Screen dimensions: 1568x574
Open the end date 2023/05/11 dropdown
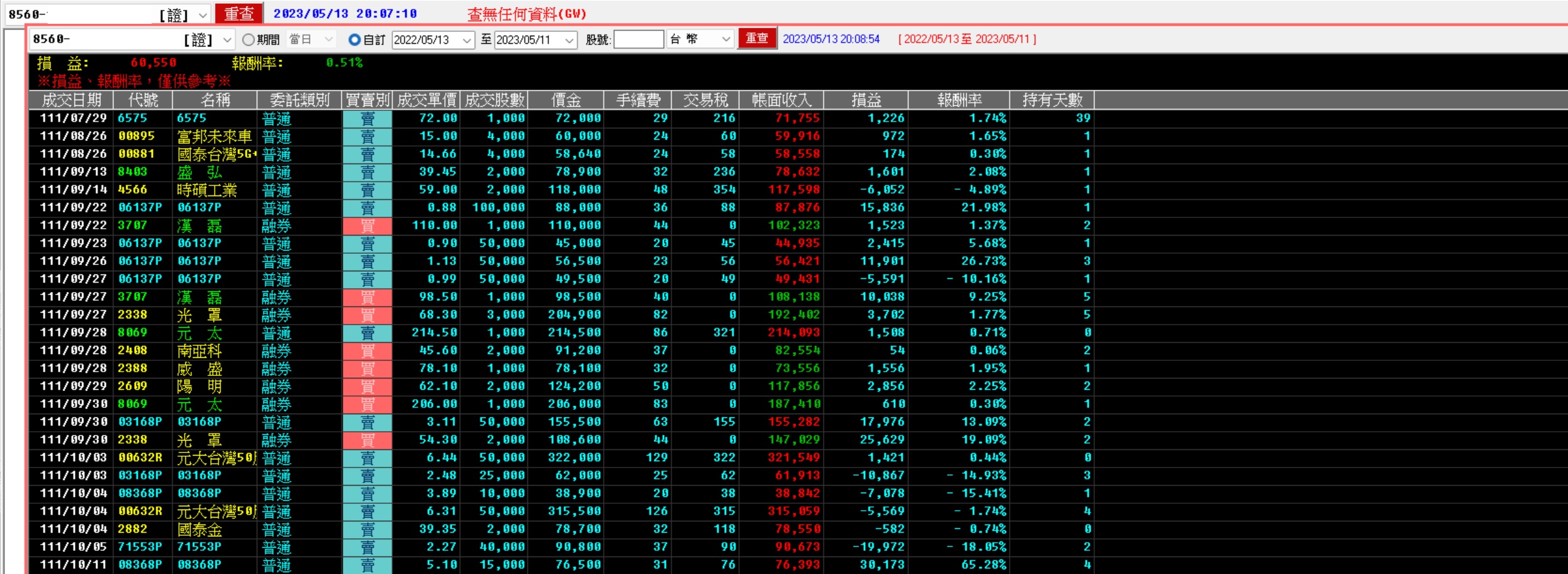[x=569, y=40]
